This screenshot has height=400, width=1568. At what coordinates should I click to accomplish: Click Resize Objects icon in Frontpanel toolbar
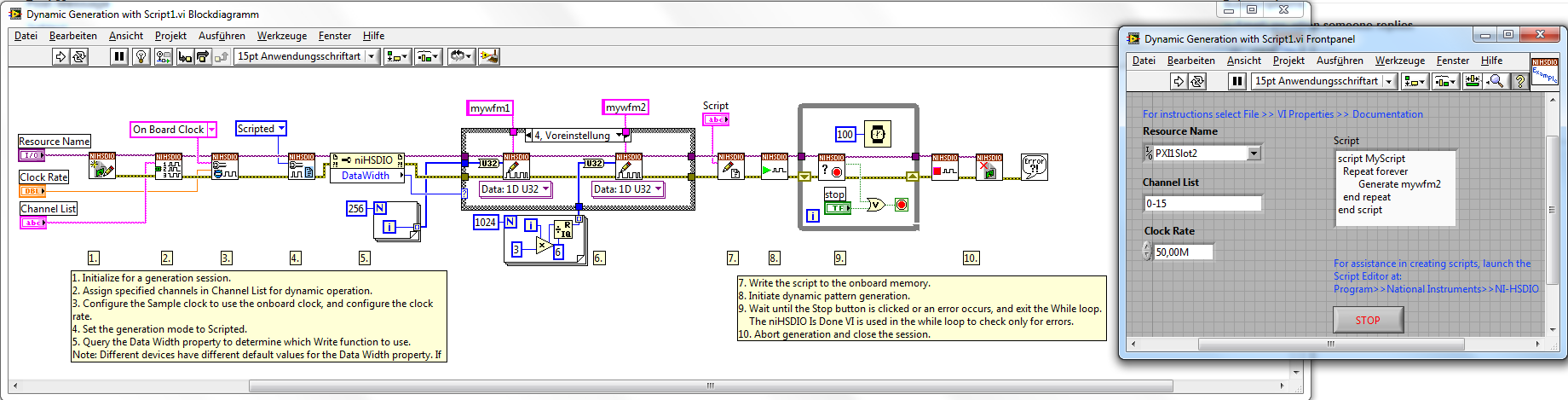(x=1473, y=81)
